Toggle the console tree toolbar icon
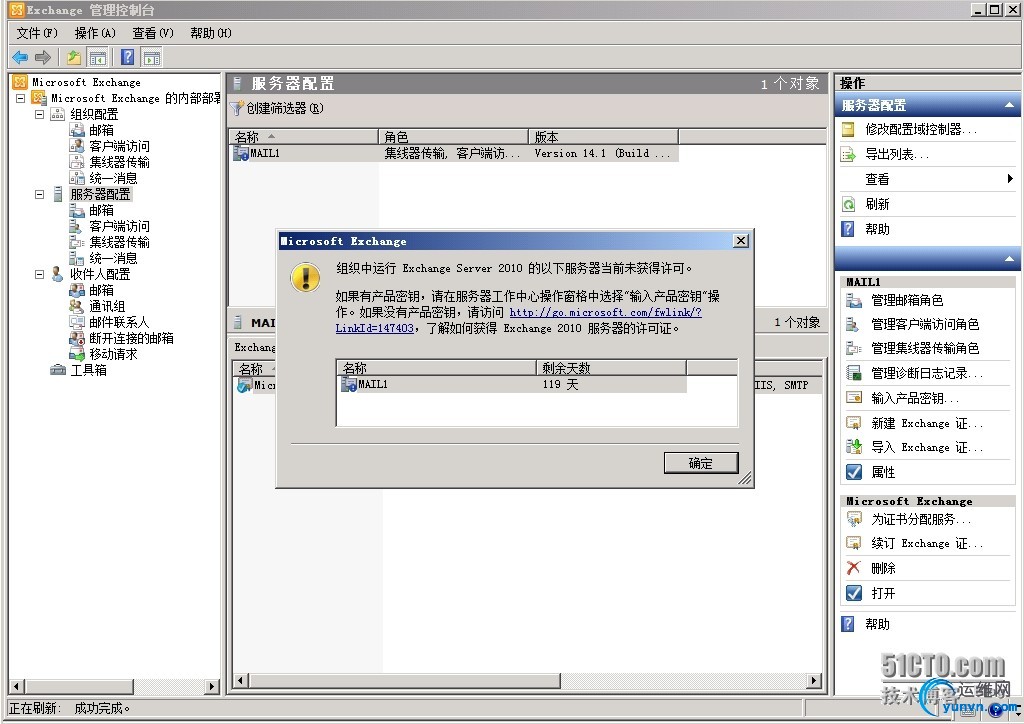Image resolution: width=1024 pixels, height=724 pixels. pos(98,57)
